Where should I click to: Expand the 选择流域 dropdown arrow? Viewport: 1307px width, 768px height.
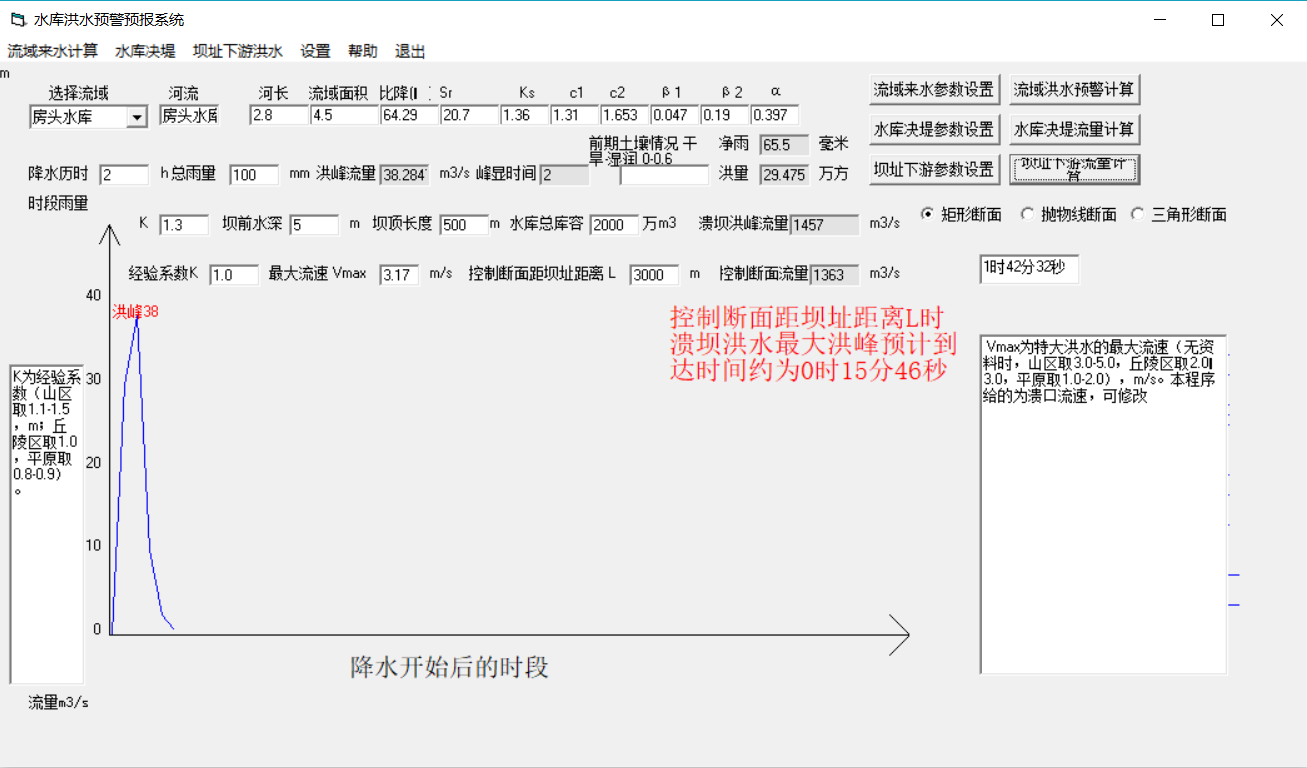pyautogui.click(x=137, y=118)
